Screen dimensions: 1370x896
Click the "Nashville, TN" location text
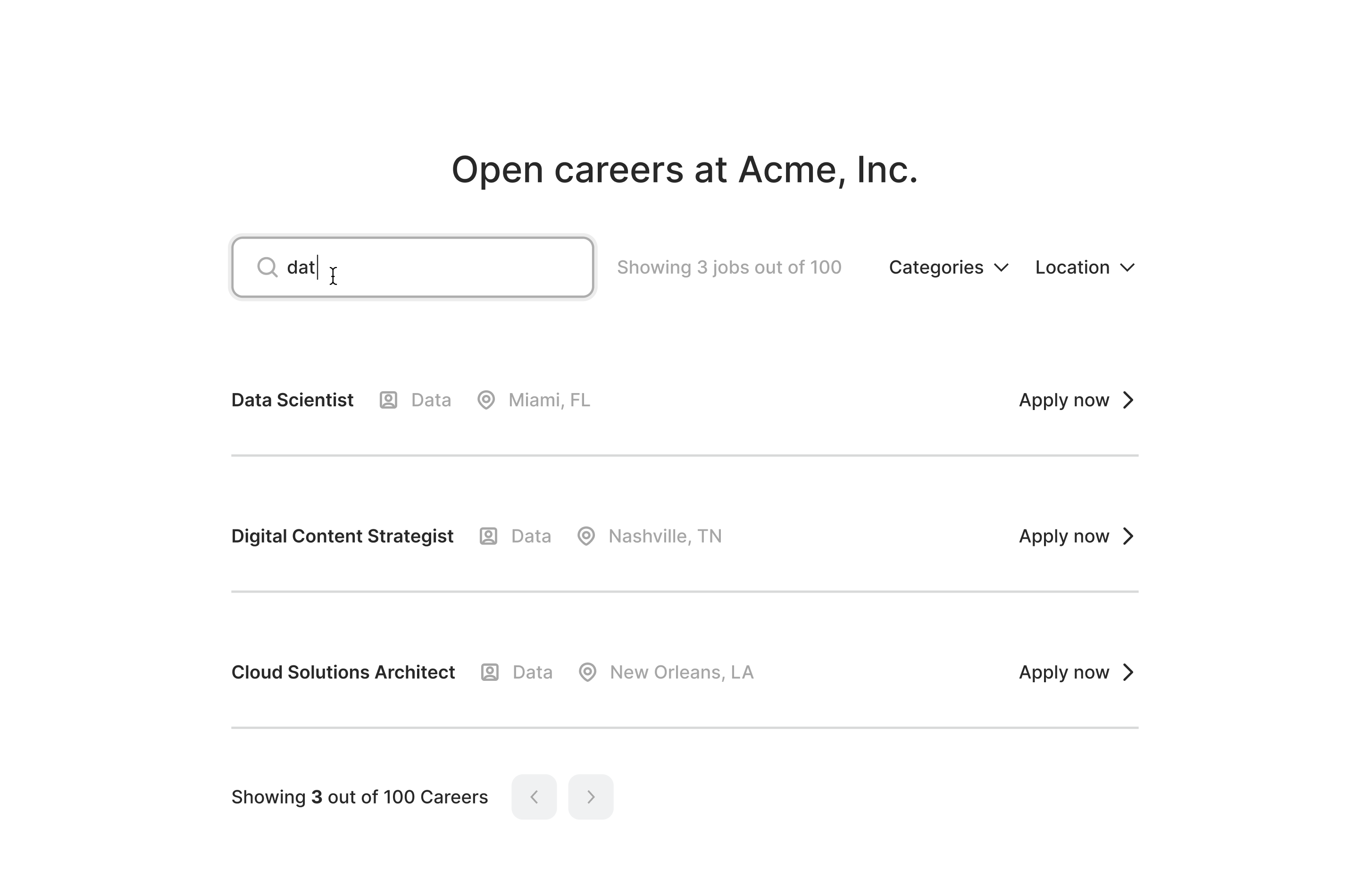[x=665, y=536]
